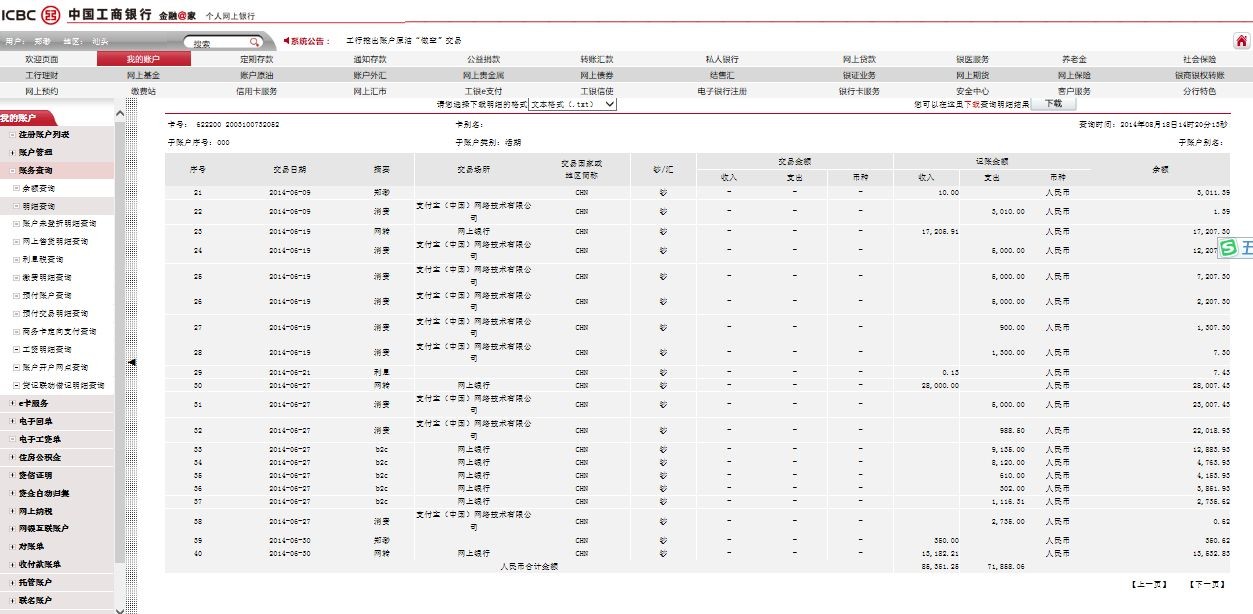Click the 下载 download button
Screen dimensions: 1253x614
(1053, 104)
